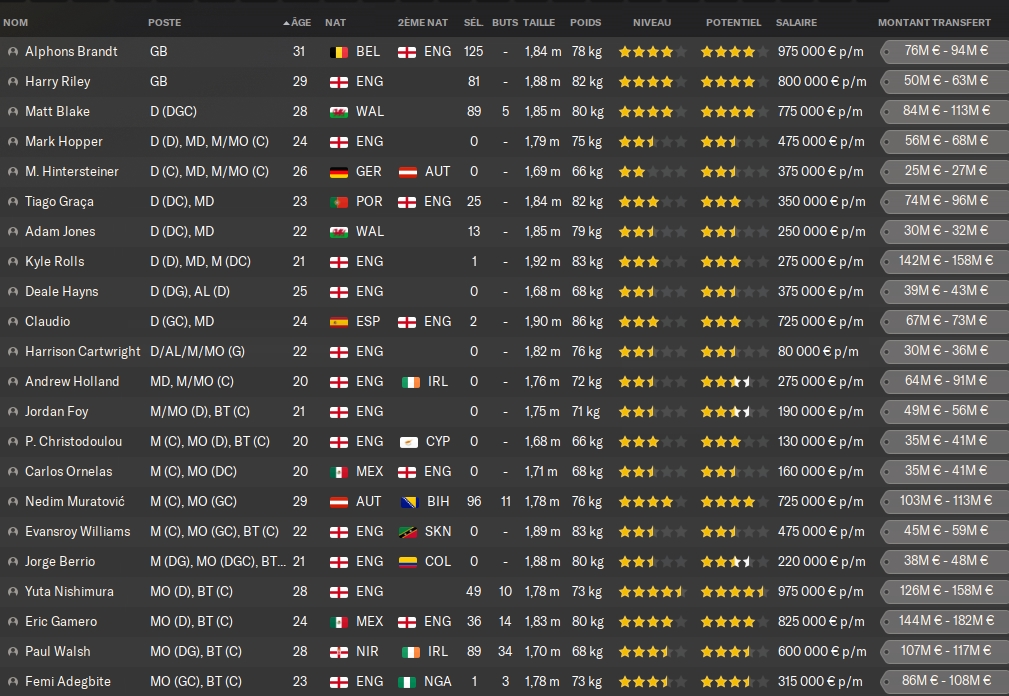Sort players by POSTE column header
The width and height of the screenshot is (1009, 696).
[165, 23]
